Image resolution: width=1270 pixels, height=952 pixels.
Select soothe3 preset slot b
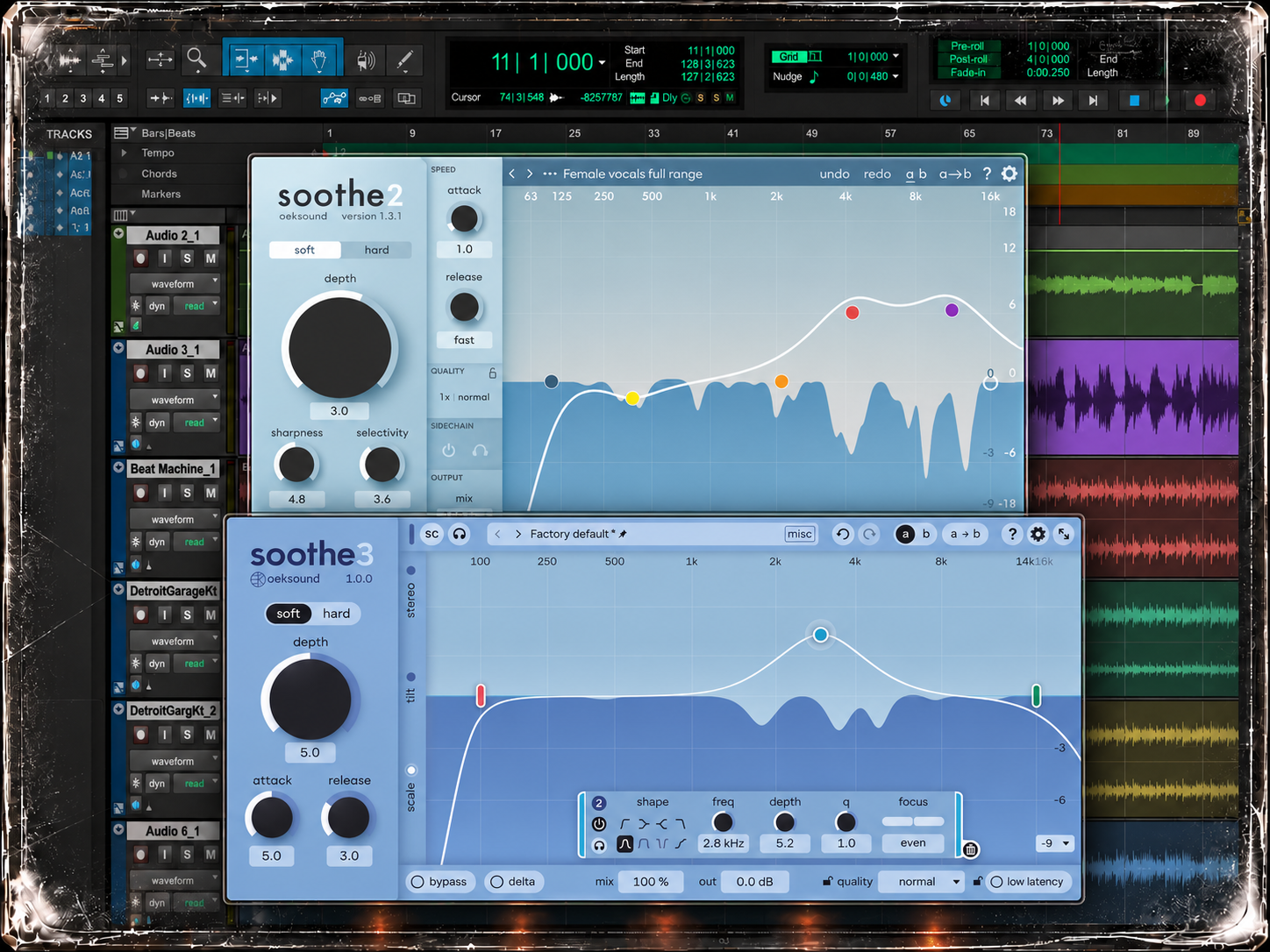(925, 533)
